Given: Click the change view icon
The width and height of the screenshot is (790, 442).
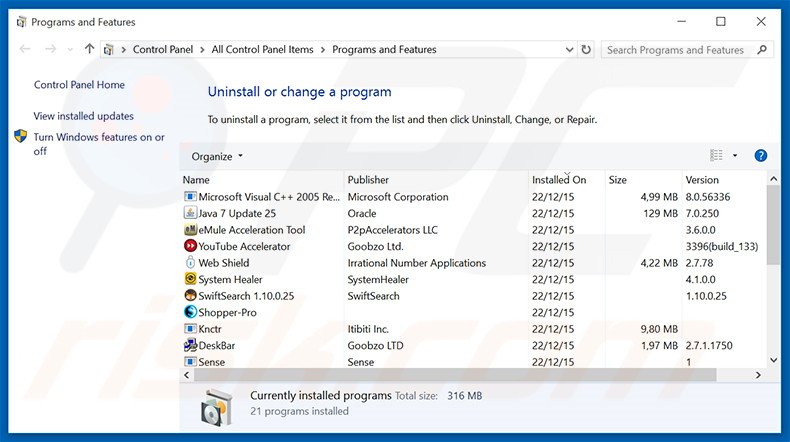Looking at the screenshot, I should point(716,156).
